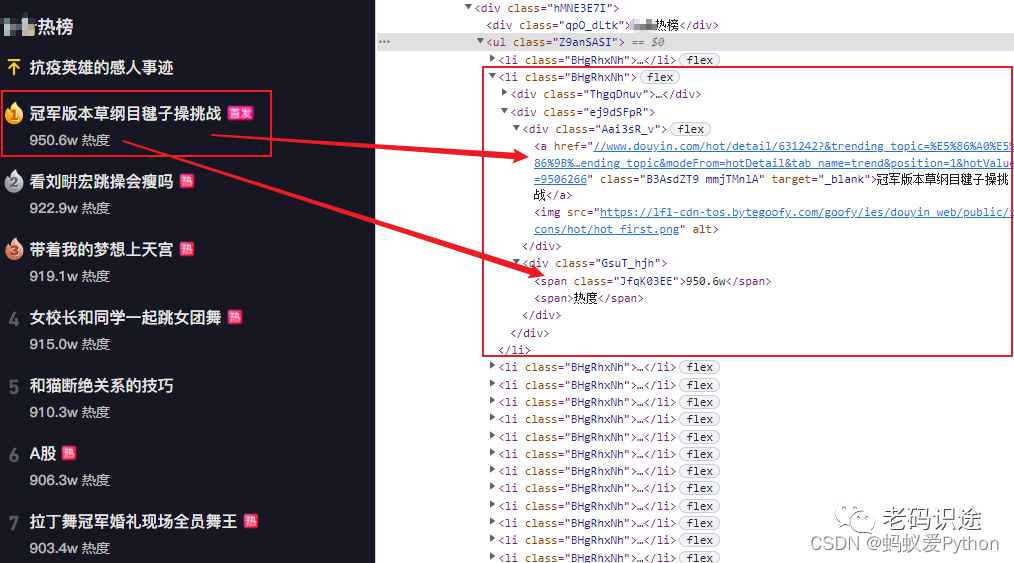Click the 922.9w 热度 heat value
The height and width of the screenshot is (563, 1014).
point(70,208)
